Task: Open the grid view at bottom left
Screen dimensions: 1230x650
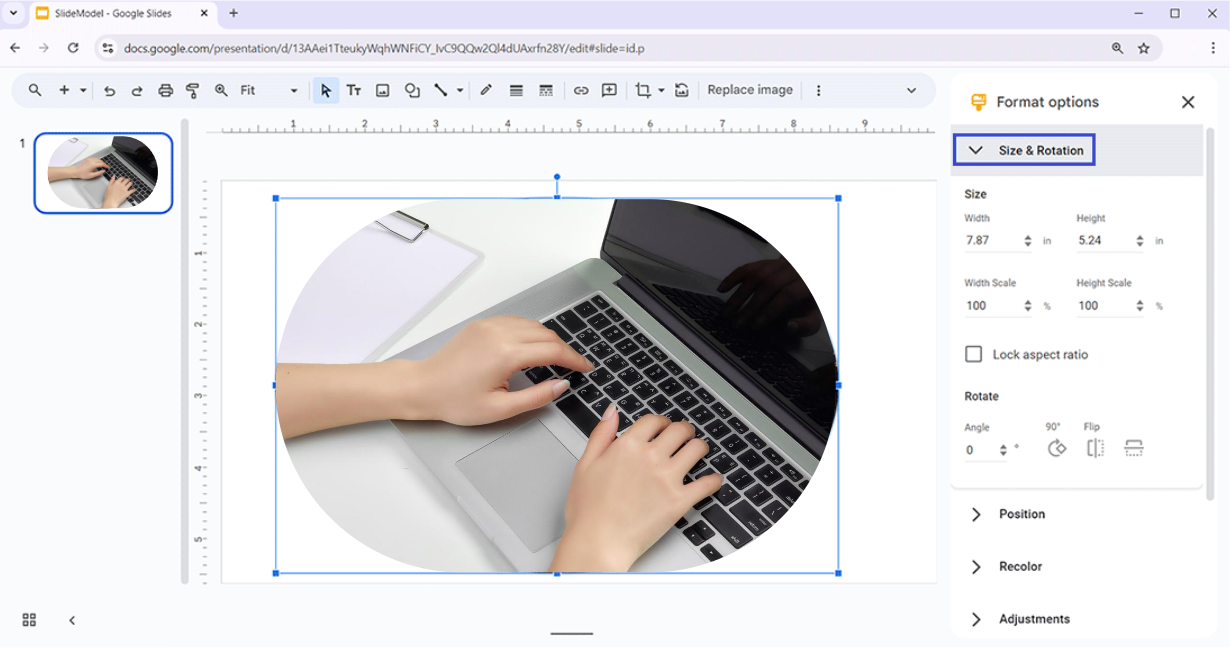Action: [29, 620]
